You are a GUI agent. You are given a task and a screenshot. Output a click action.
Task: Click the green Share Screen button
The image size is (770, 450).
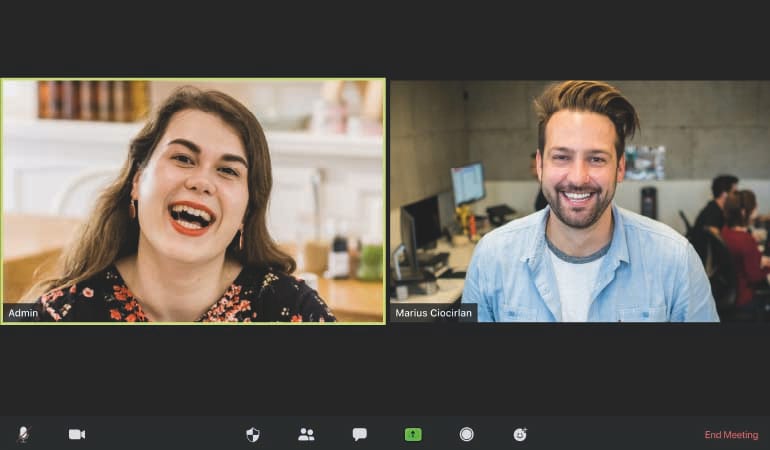(413, 434)
